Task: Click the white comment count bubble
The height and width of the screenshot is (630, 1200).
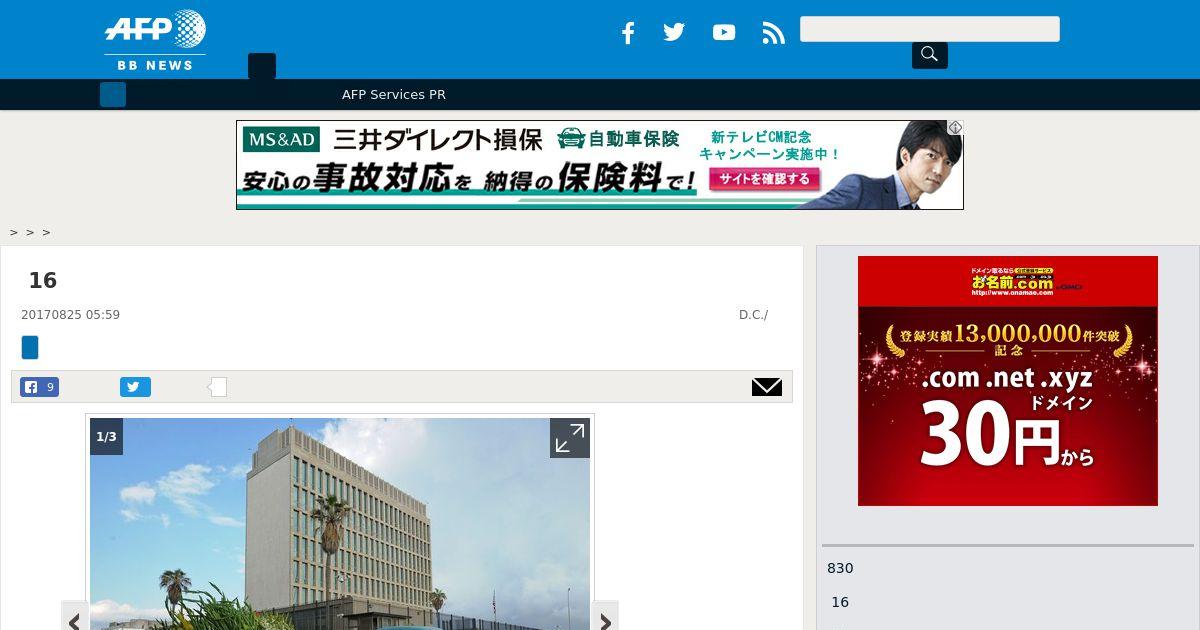Action: tap(217, 387)
